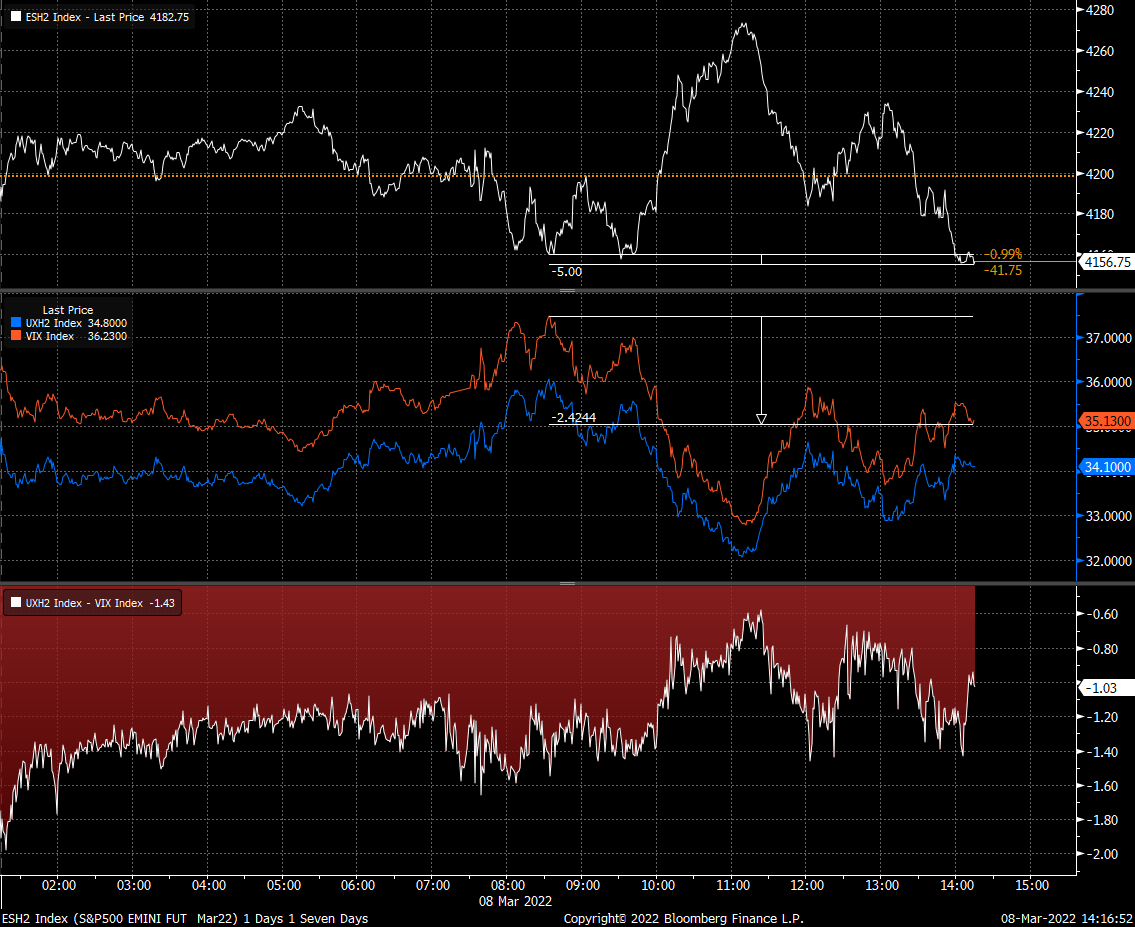The image size is (1135, 927).
Task: Click the '08 Mar 2022' date label below the axis
Action: click(x=515, y=901)
